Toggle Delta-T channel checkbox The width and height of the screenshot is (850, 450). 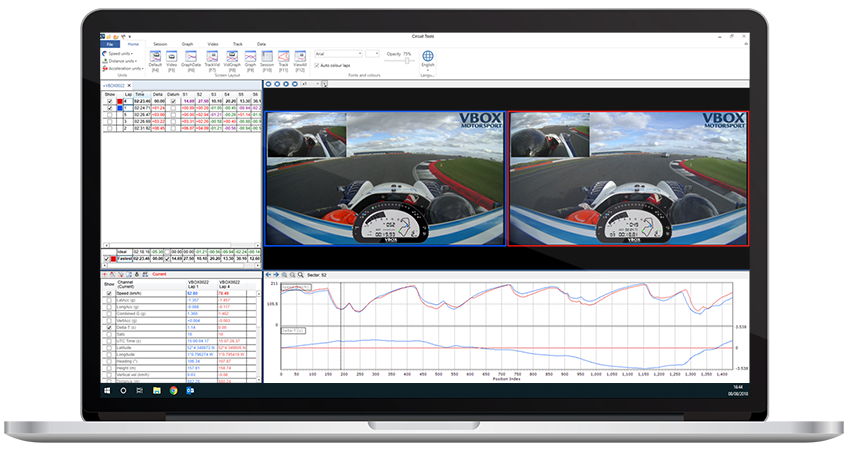click(x=109, y=327)
